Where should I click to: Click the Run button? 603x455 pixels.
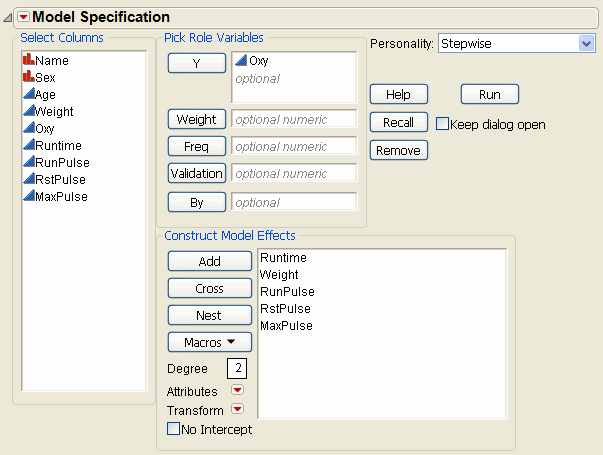point(489,94)
